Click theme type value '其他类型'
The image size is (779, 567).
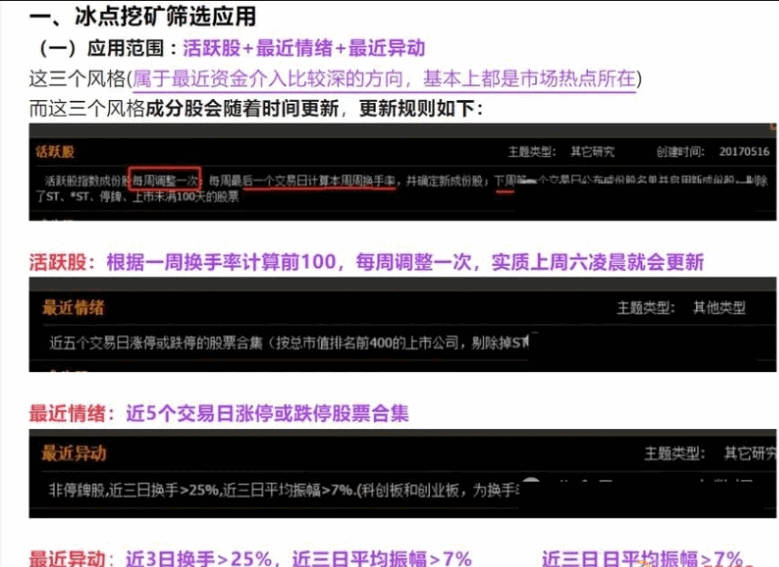point(719,308)
